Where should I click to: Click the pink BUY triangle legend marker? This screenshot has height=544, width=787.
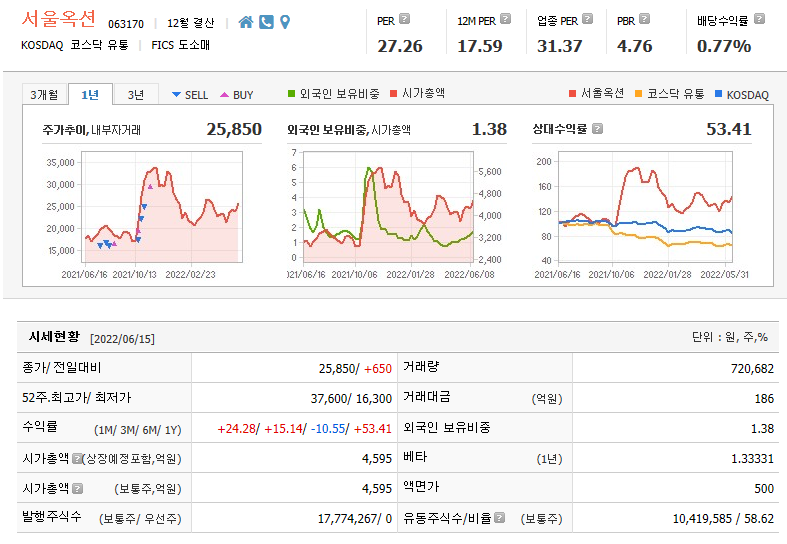coord(224,94)
